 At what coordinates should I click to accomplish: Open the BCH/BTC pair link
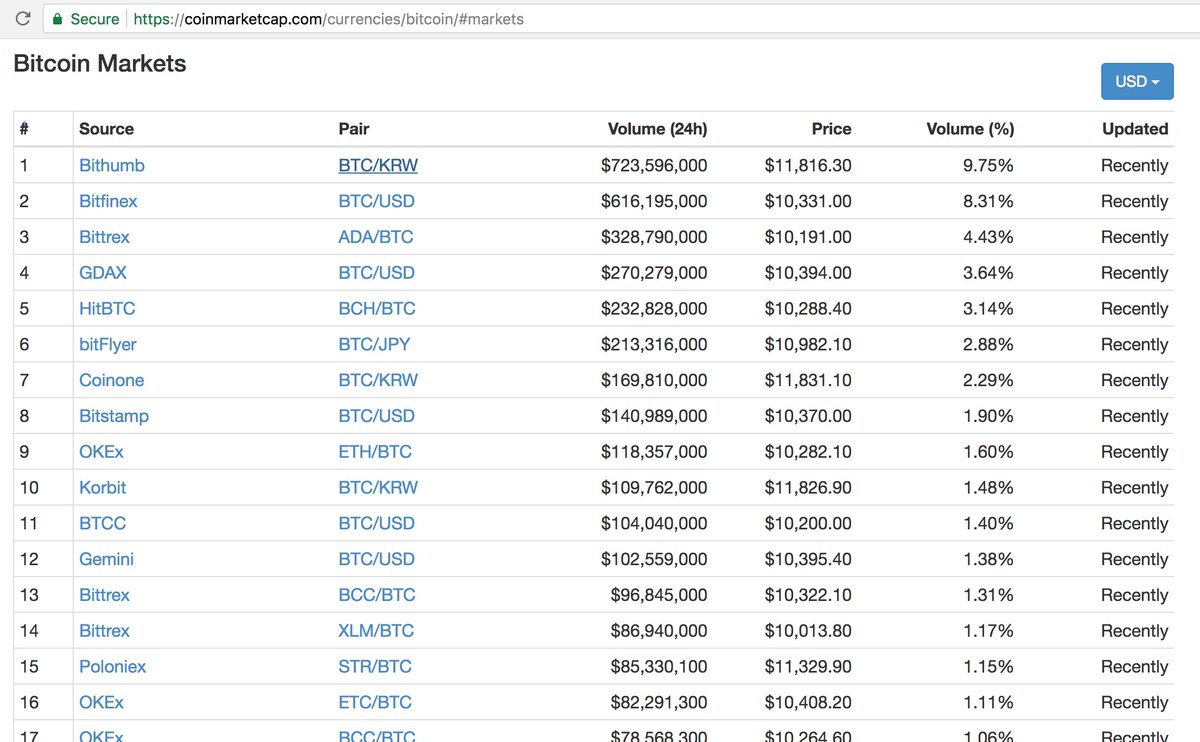coord(377,309)
